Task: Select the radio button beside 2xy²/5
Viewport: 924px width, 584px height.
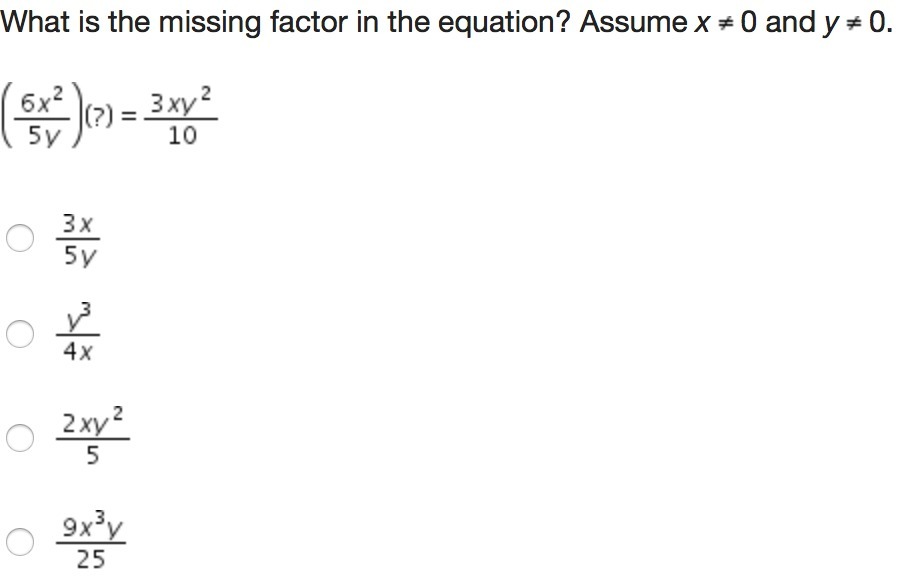Action: 20,438
